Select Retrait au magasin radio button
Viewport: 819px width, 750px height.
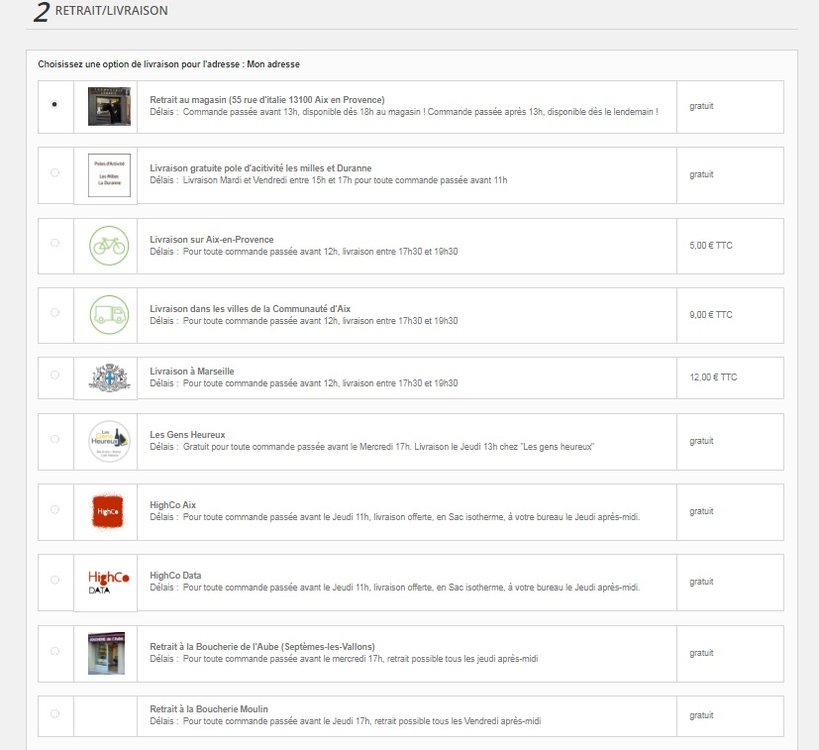54,104
